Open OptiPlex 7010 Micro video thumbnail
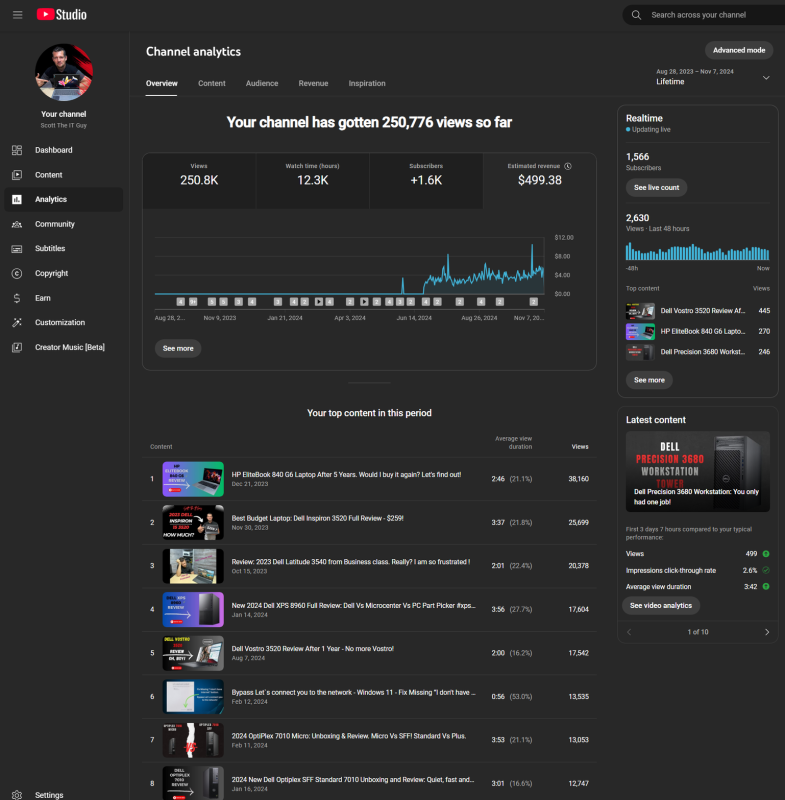Viewport: 785px width, 800px height. point(193,740)
